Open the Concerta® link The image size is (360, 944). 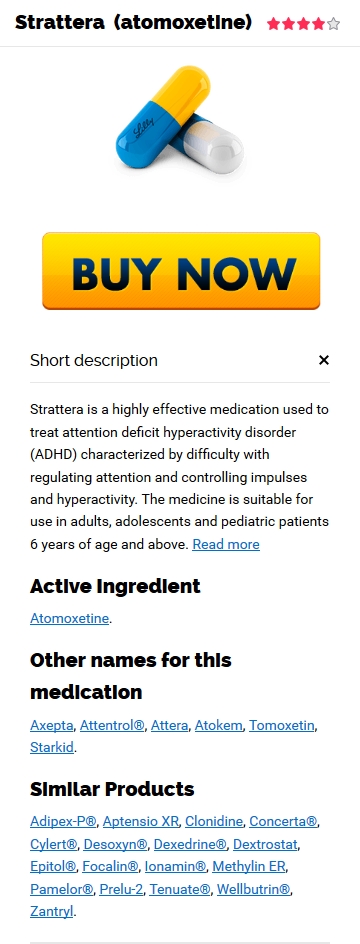click(x=284, y=821)
